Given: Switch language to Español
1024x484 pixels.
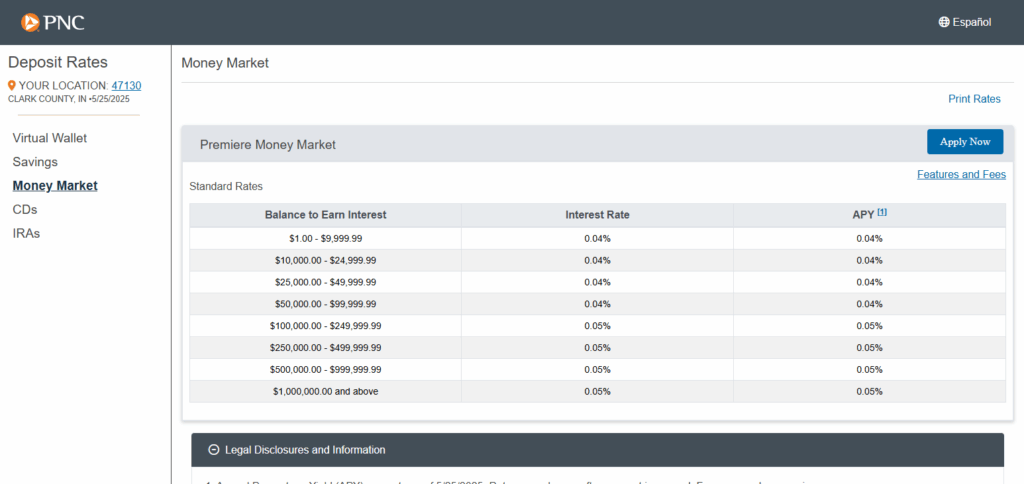Looking at the screenshot, I should (x=965, y=22).
